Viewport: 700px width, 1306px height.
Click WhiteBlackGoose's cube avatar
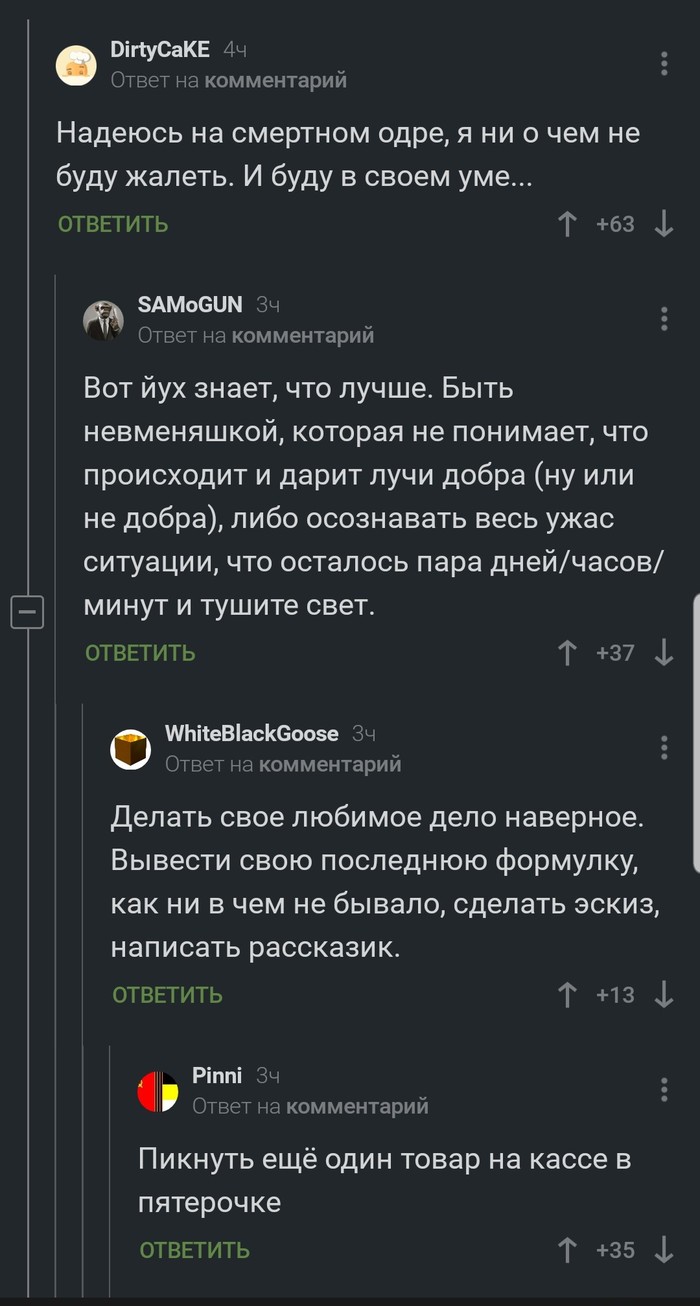tap(131, 748)
